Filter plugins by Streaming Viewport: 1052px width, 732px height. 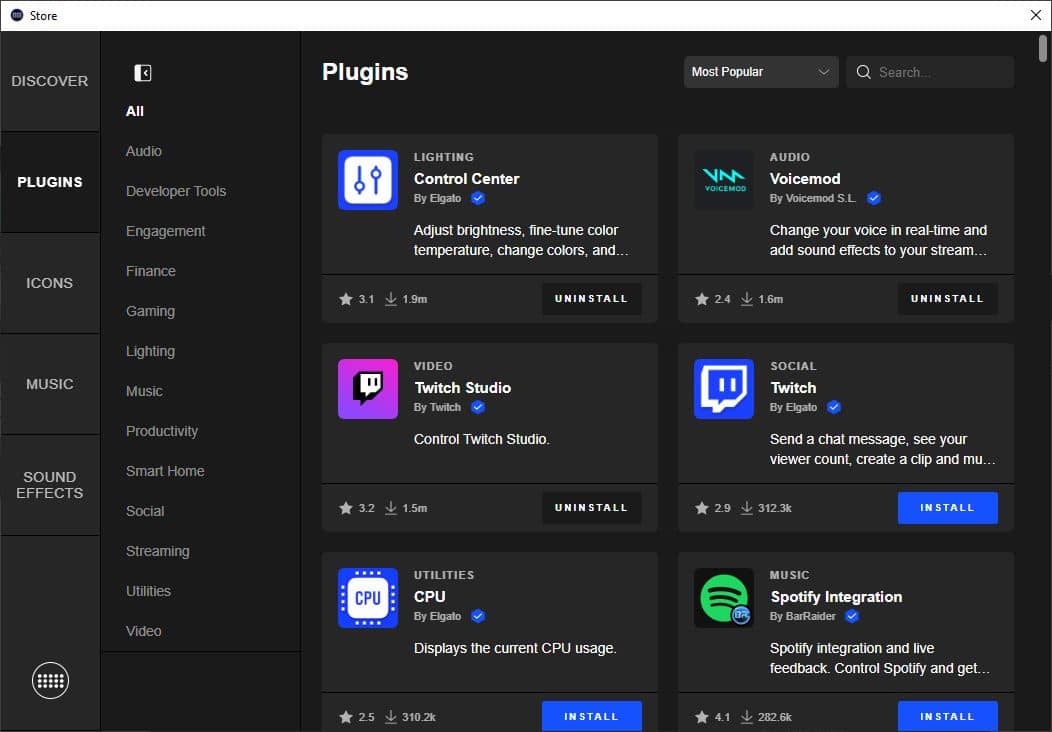[x=158, y=552]
